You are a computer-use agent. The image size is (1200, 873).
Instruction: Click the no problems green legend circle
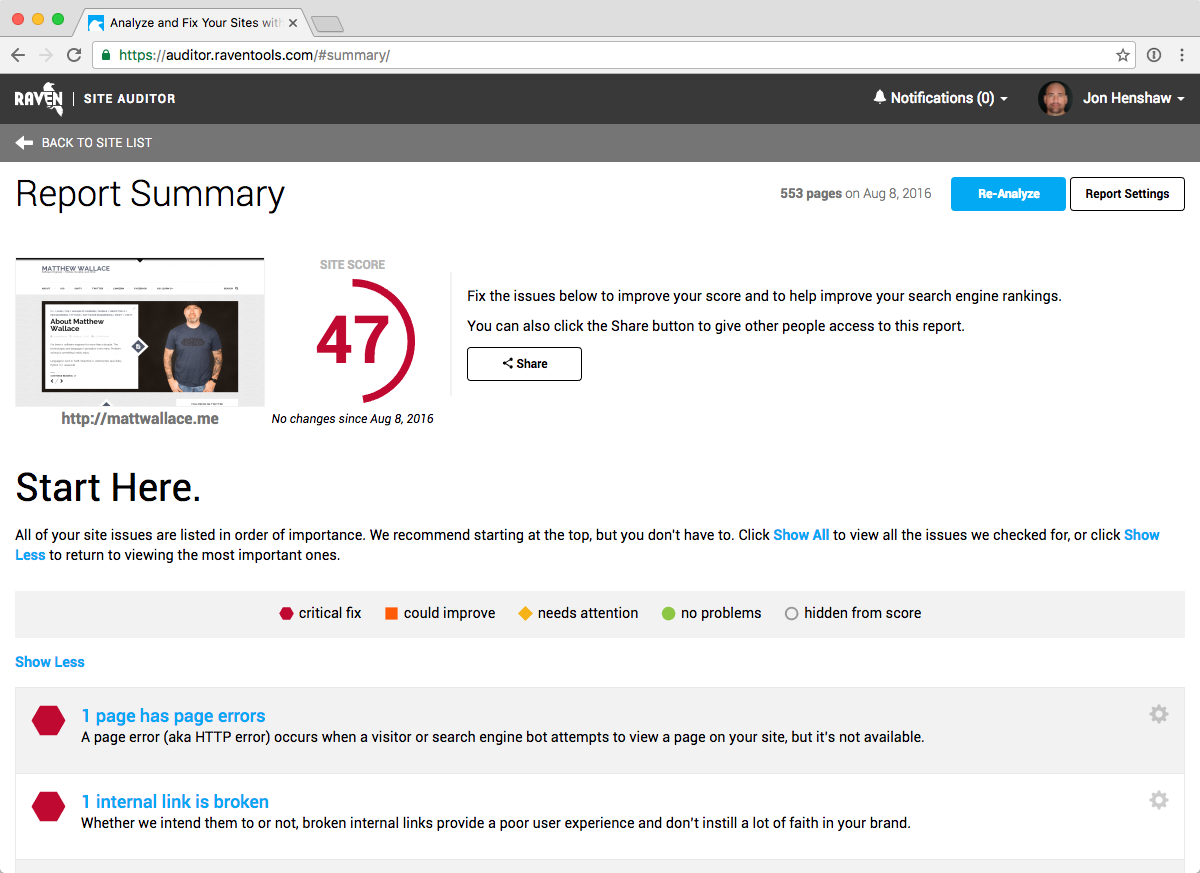click(x=668, y=613)
